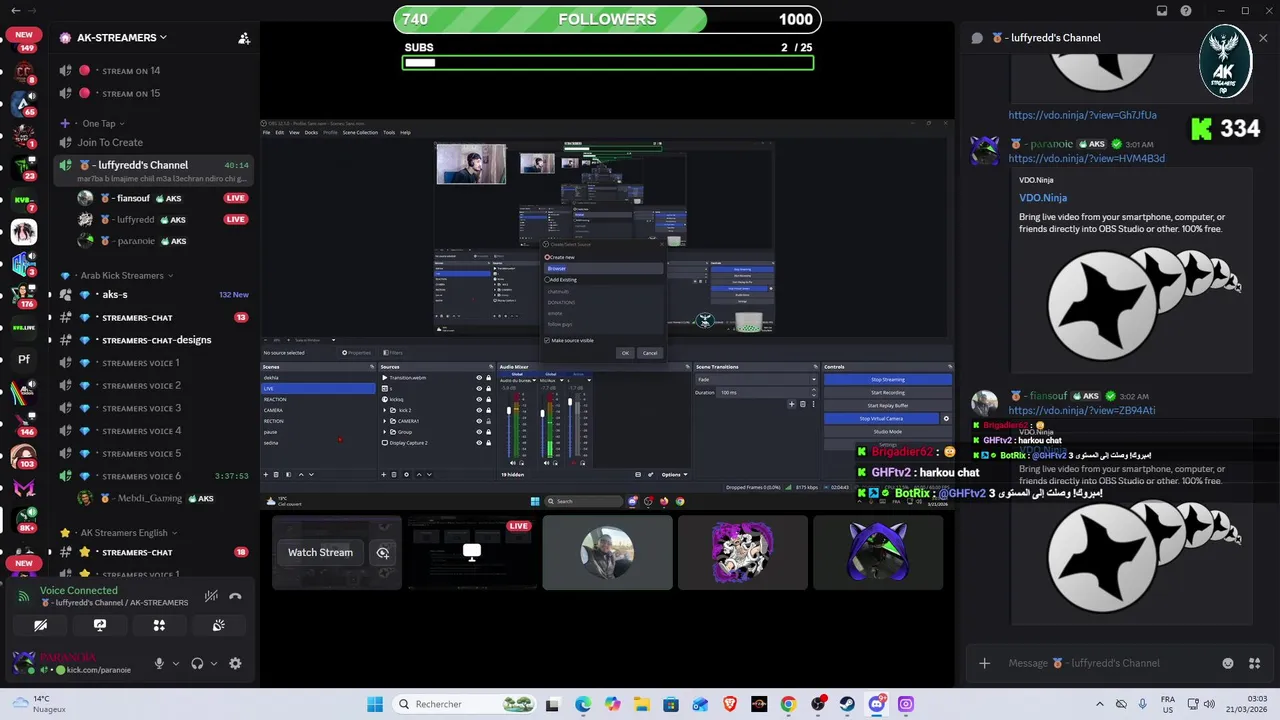1280x720 pixels.
Task: Open the VDO.Ninja embed title link
Action: click(x=1043, y=198)
